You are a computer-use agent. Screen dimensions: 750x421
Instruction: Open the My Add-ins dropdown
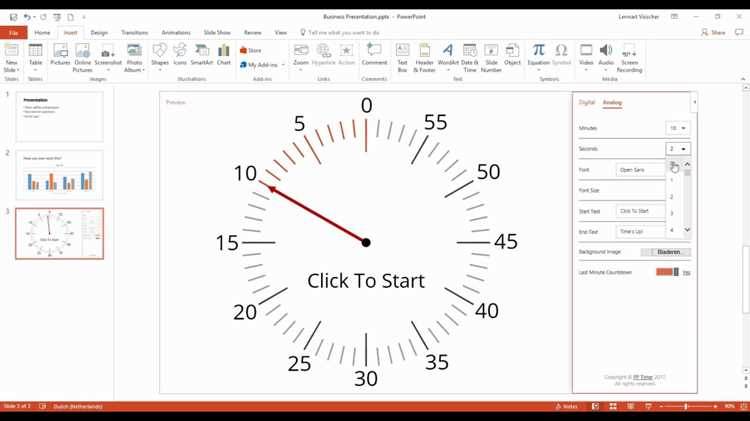tap(262, 65)
